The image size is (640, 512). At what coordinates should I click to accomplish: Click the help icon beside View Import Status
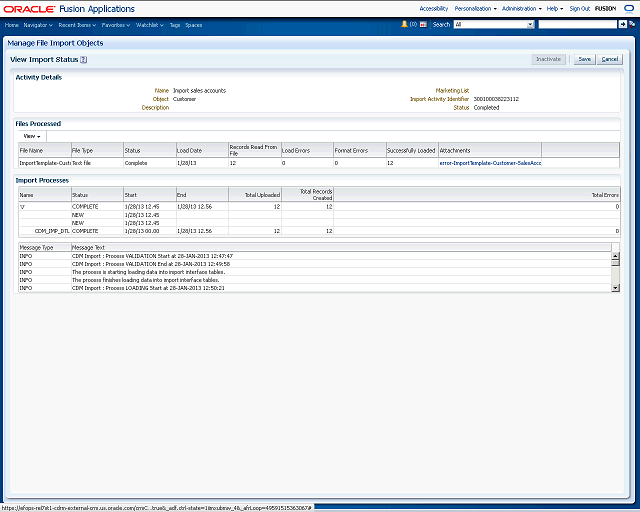point(84,60)
